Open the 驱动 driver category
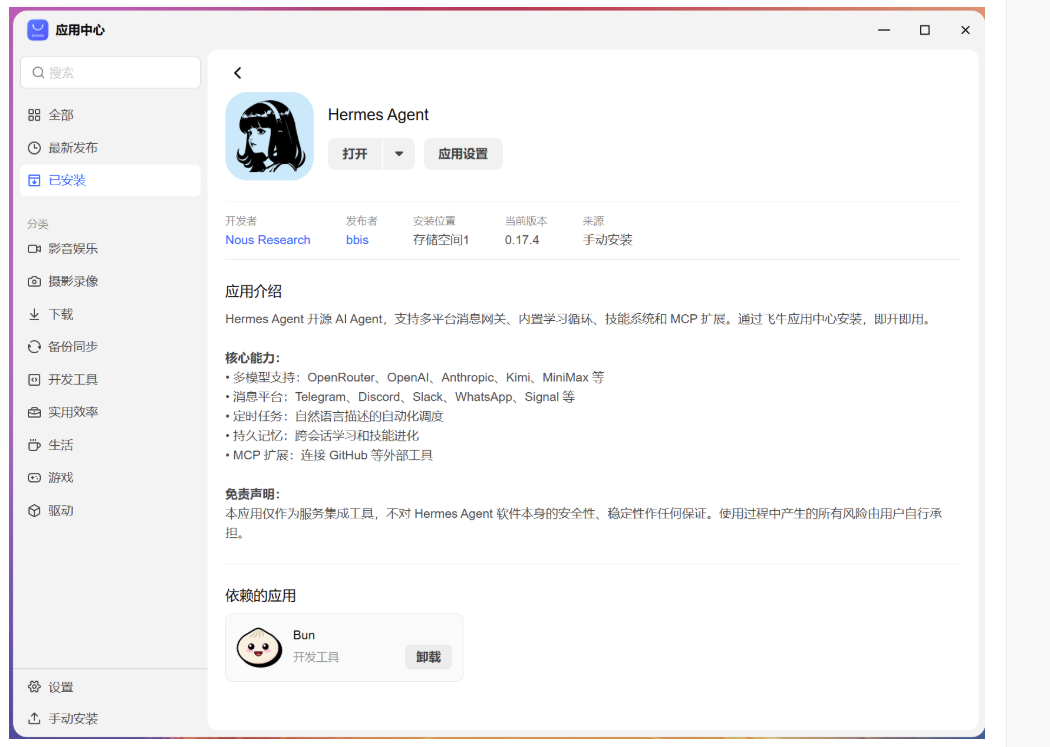The height and width of the screenshot is (747, 1050). tap(110, 511)
